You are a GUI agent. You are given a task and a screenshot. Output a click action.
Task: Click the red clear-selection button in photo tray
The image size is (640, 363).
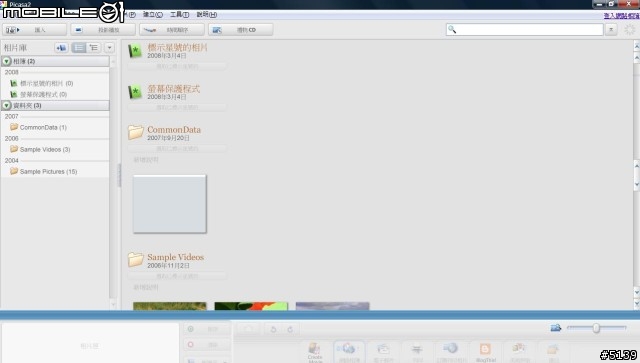(x=207, y=345)
